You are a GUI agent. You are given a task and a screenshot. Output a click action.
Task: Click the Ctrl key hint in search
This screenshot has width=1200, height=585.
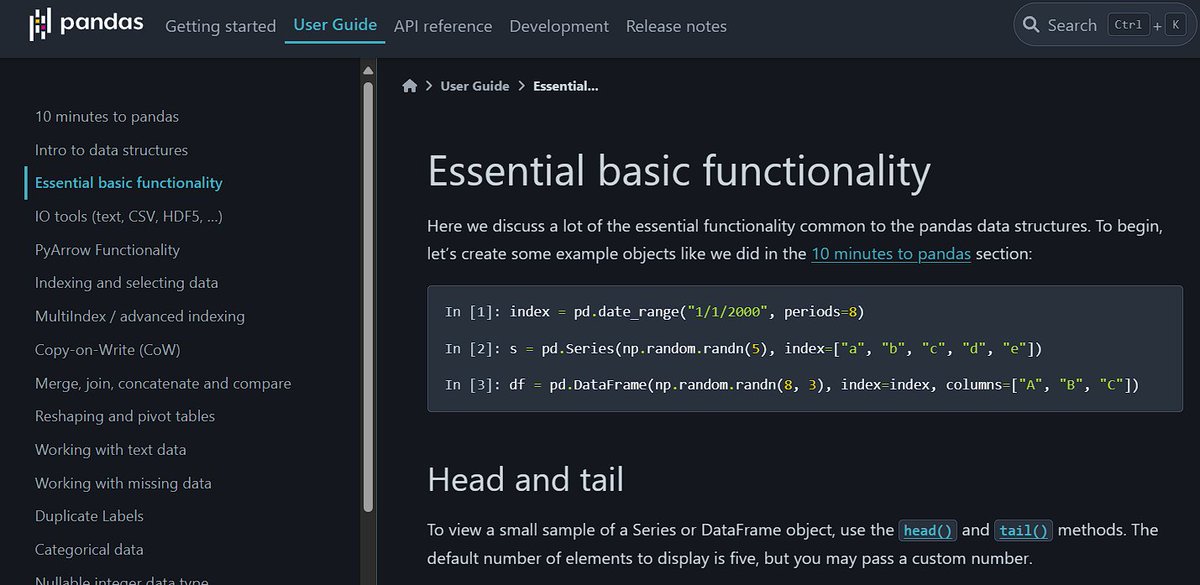click(1128, 25)
